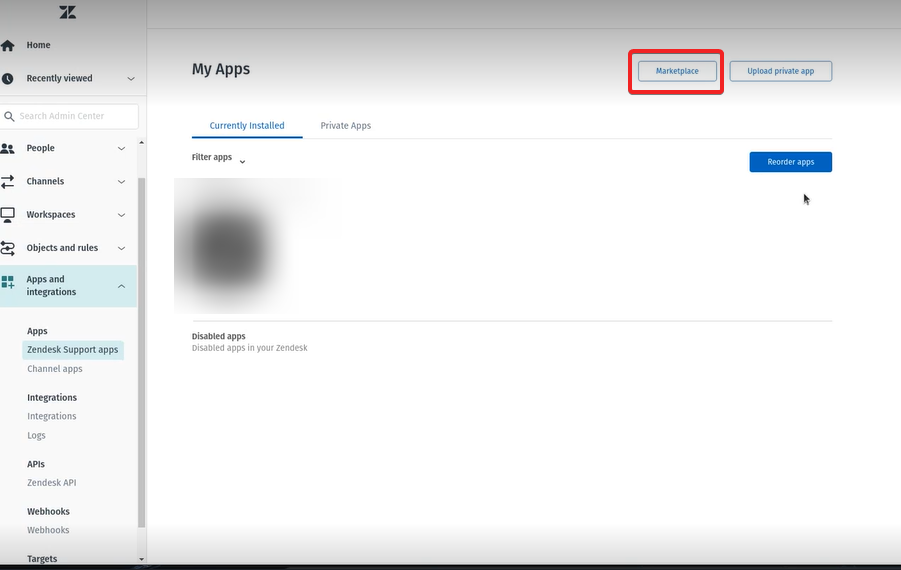901x570 pixels.
Task: Click the blurred installed app thumbnail
Action: (230, 247)
